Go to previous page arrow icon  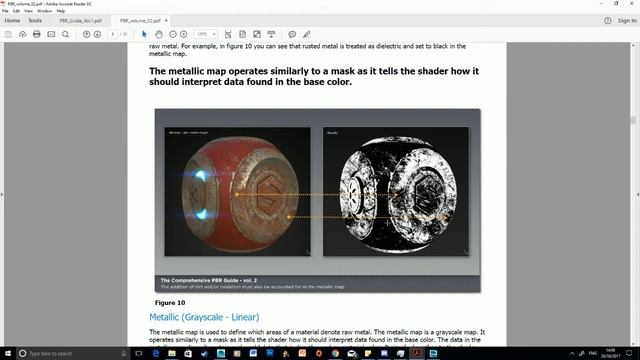tap(87, 34)
